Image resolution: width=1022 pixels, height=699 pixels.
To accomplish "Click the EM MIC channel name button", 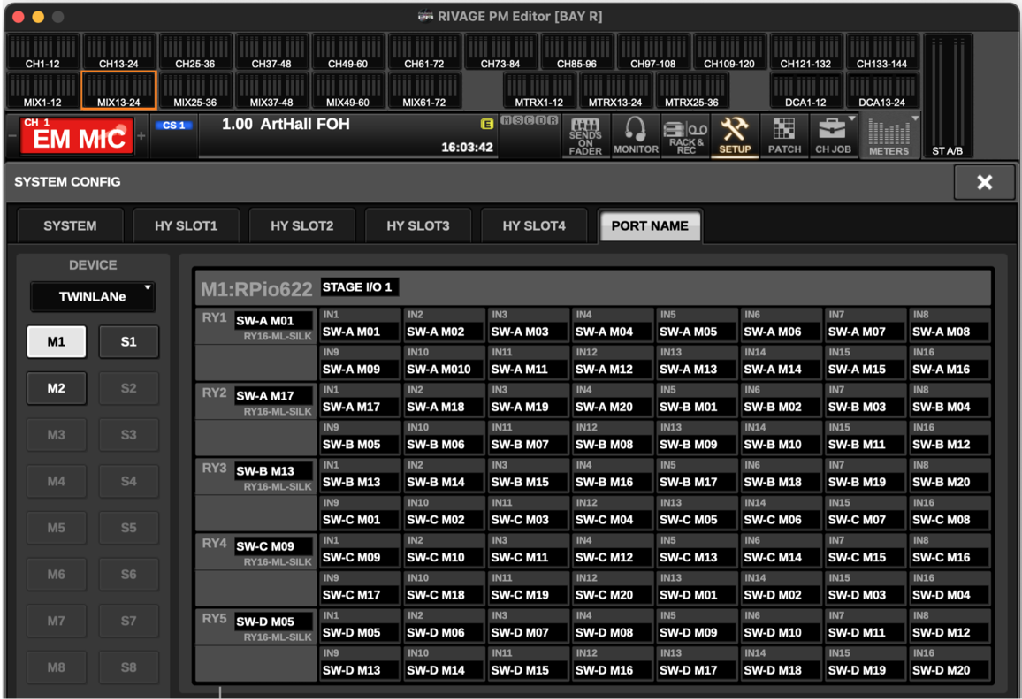I will 77,136.
